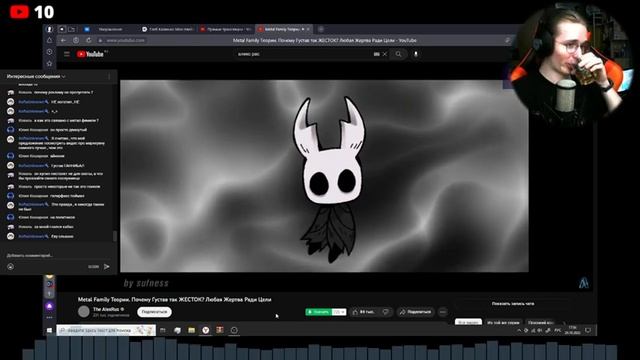Viewport: 640px width, 360px height.
Task: Open the taskbar clock and date
Action: (573, 330)
